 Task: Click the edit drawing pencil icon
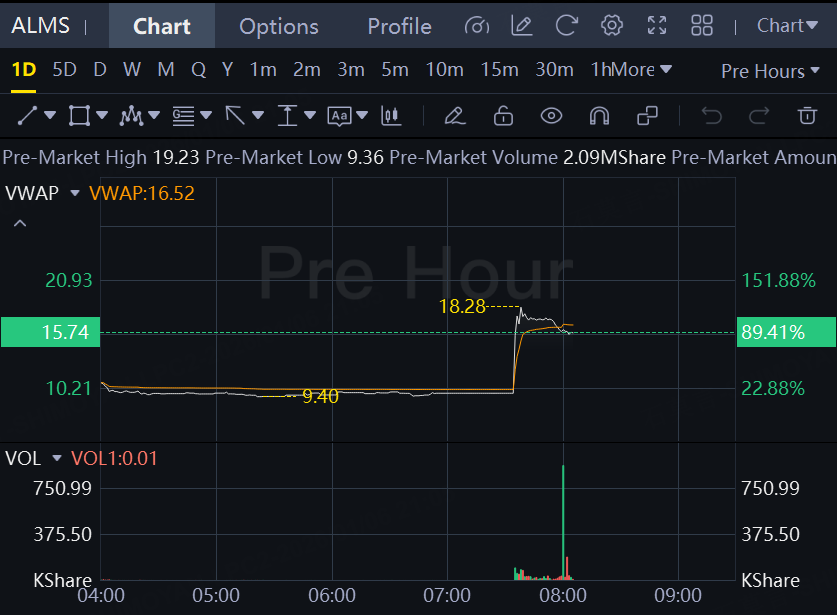point(522,26)
